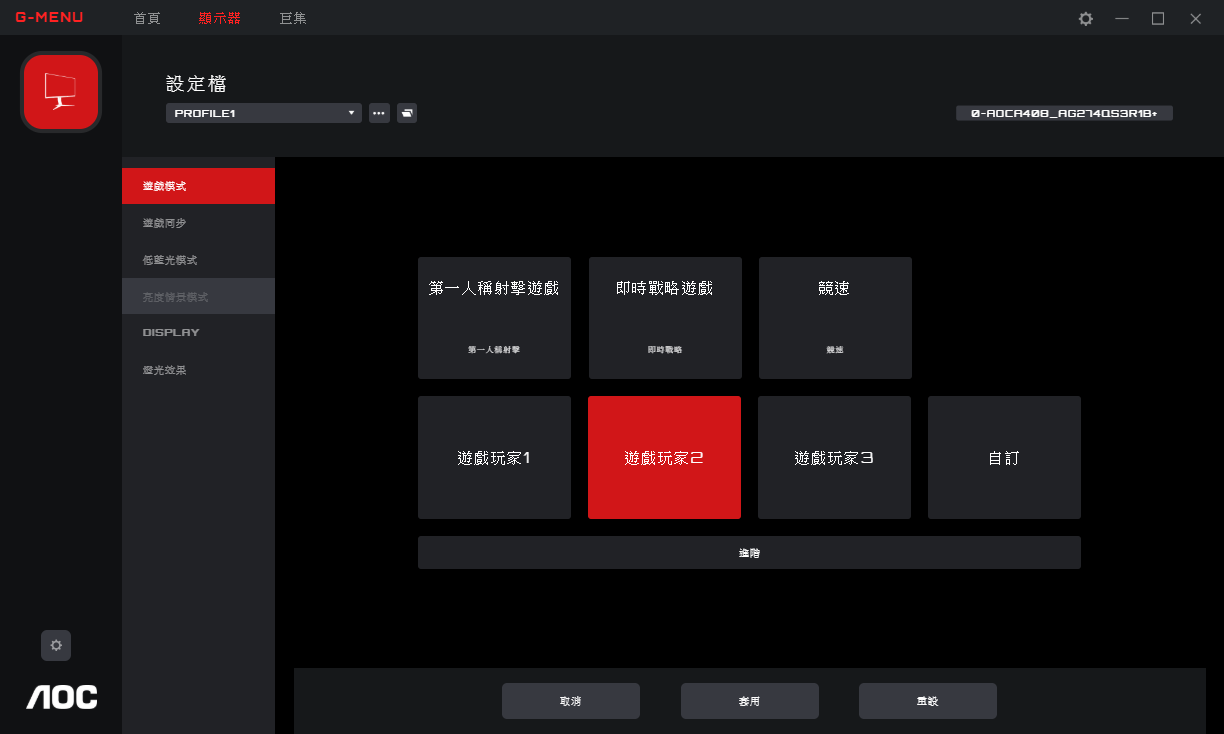Click the AOC logo
This screenshot has height=734, width=1224.
click(62, 697)
